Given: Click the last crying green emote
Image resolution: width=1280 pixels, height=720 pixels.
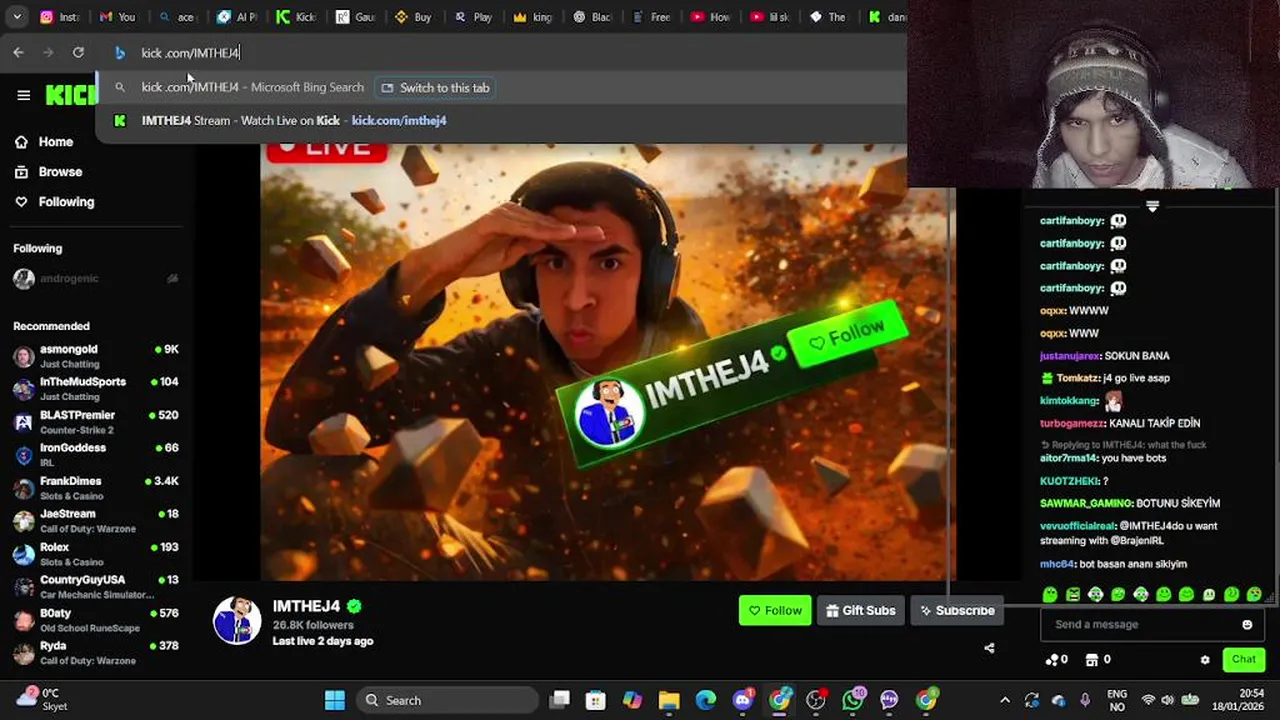Looking at the screenshot, I should (1254, 594).
